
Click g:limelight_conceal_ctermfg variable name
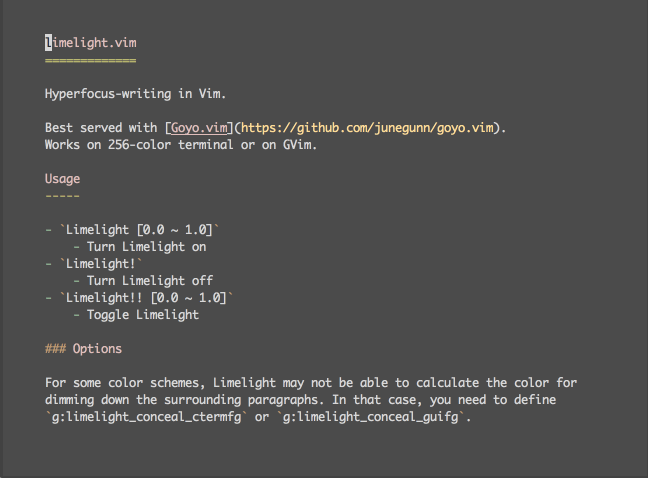pyautogui.click(x=146, y=416)
